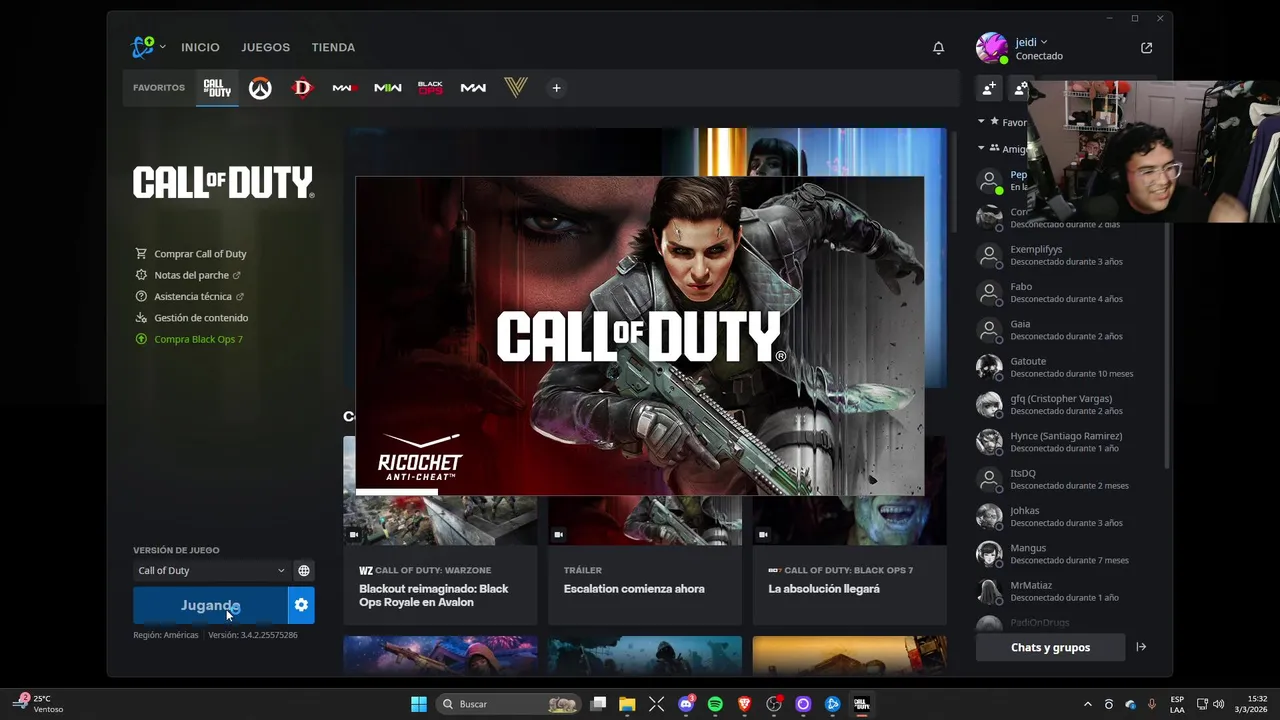Select friend Hynce (Santiago Ramirez)

tap(1066, 442)
